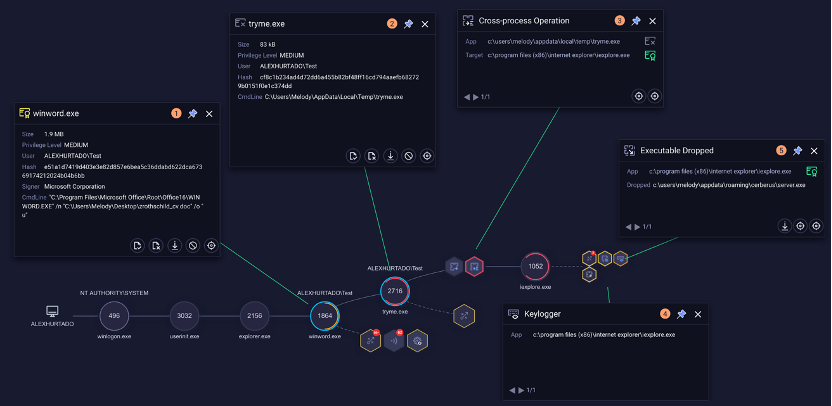Download file from winword.exe panel
Image resolution: width=832 pixels, height=406 pixels.
coord(175,245)
